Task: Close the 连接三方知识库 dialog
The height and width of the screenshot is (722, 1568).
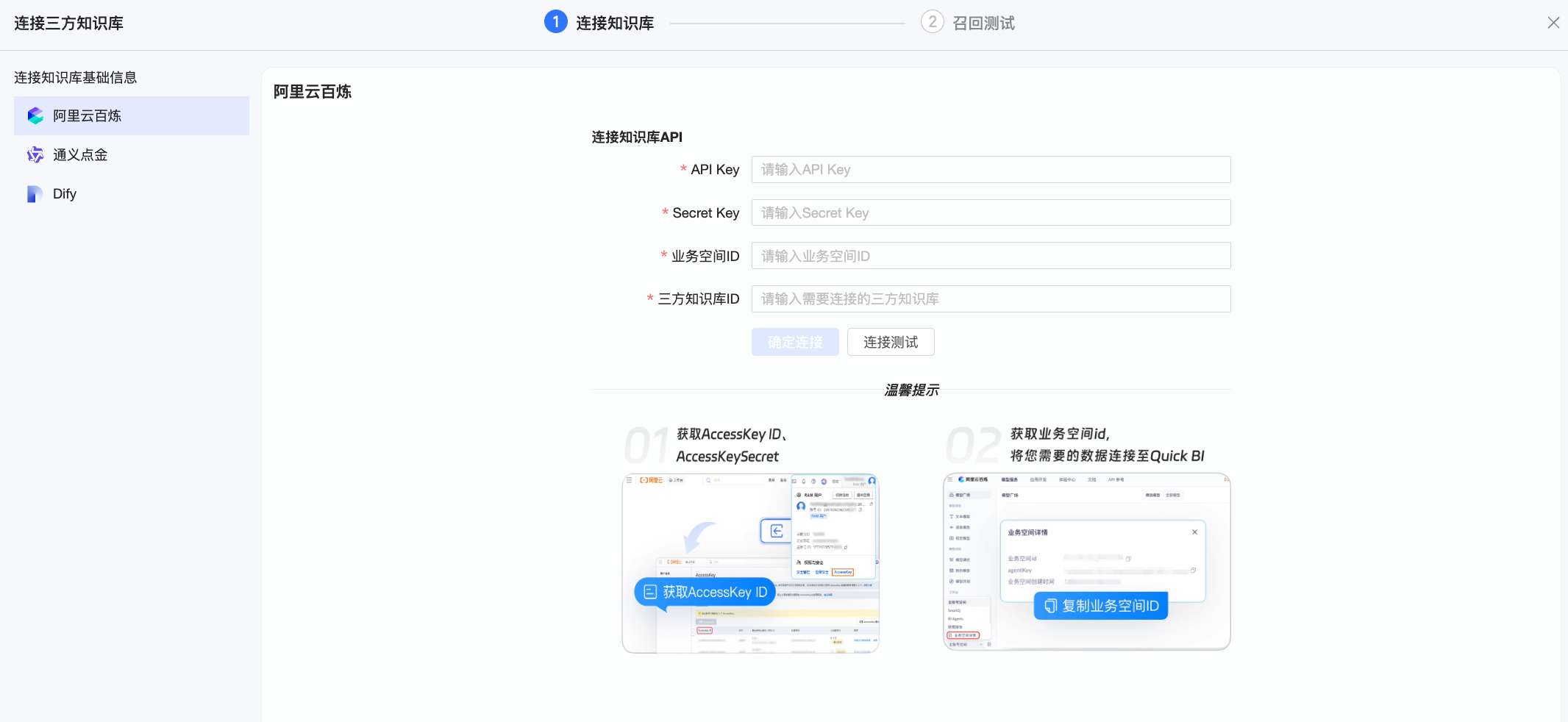Action: [1553, 23]
